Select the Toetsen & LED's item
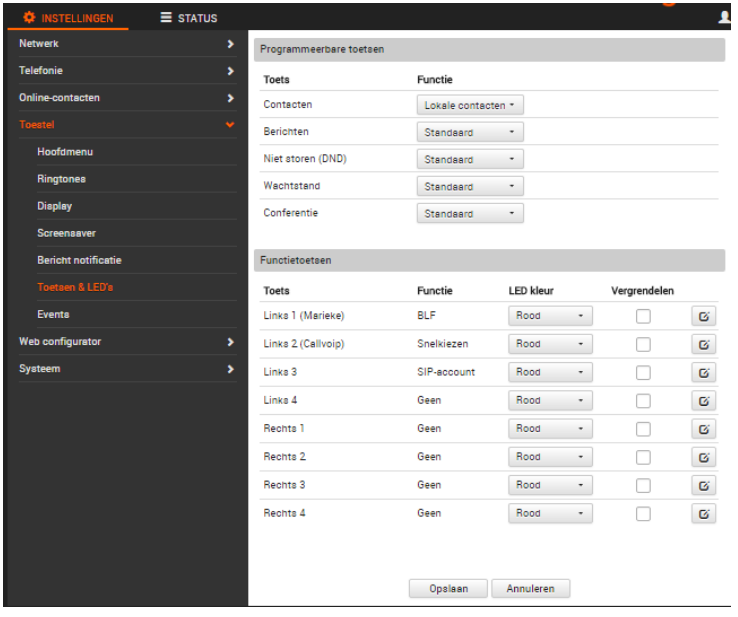738x617 pixels. pyautogui.click(x=137, y=288)
